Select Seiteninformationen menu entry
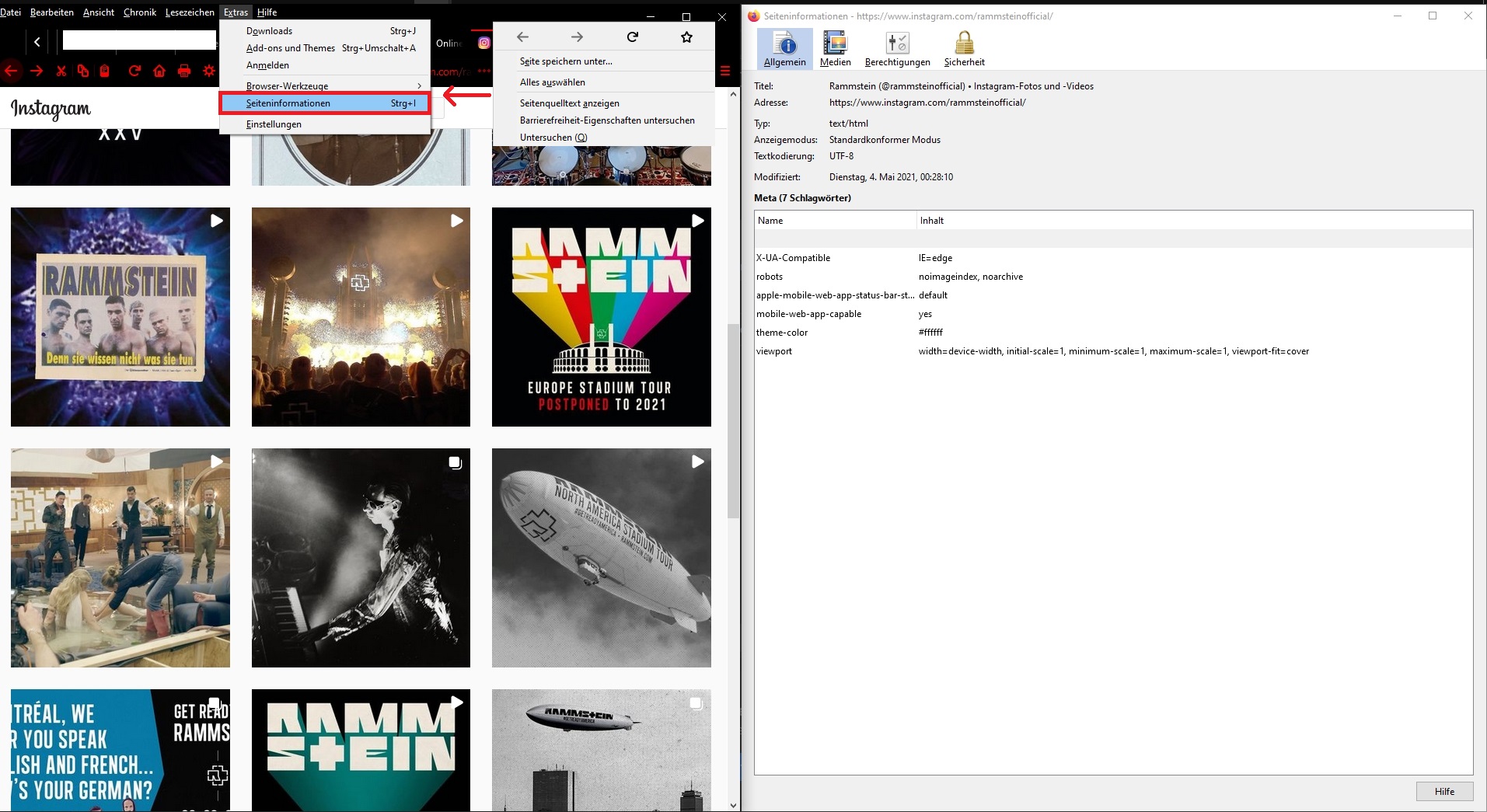1487x812 pixels. click(x=325, y=103)
